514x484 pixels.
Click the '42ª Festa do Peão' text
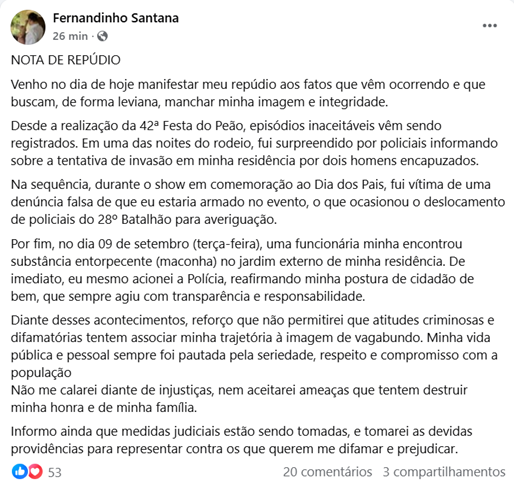(x=192, y=126)
